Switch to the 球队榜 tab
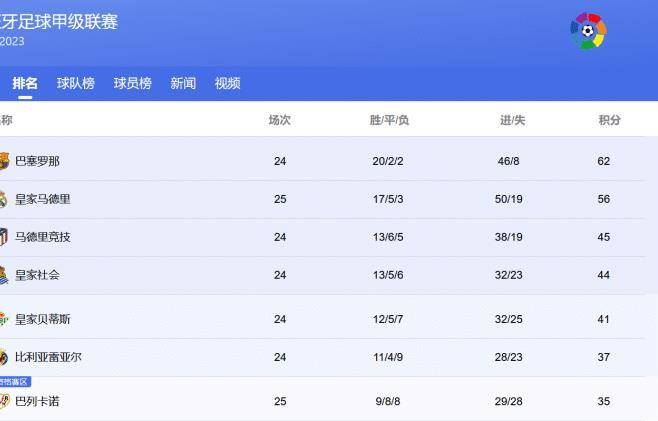The height and width of the screenshot is (421, 658). click(76, 83)
